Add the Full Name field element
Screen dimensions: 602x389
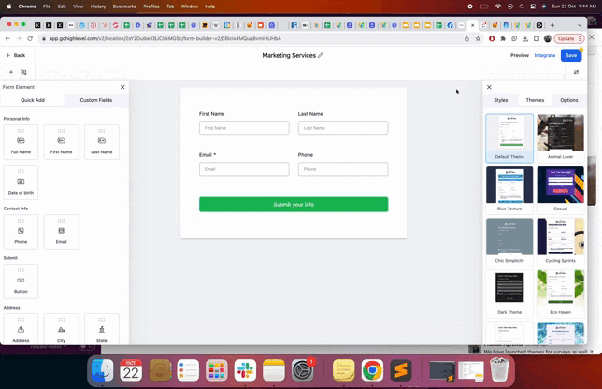(x=21, y=142)
